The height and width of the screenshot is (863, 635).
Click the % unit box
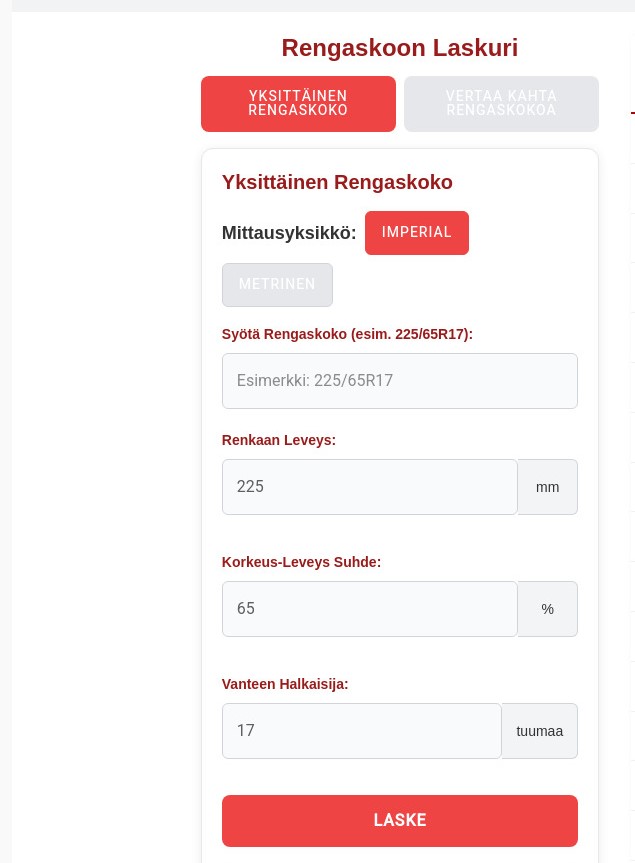tap(547, 609)
